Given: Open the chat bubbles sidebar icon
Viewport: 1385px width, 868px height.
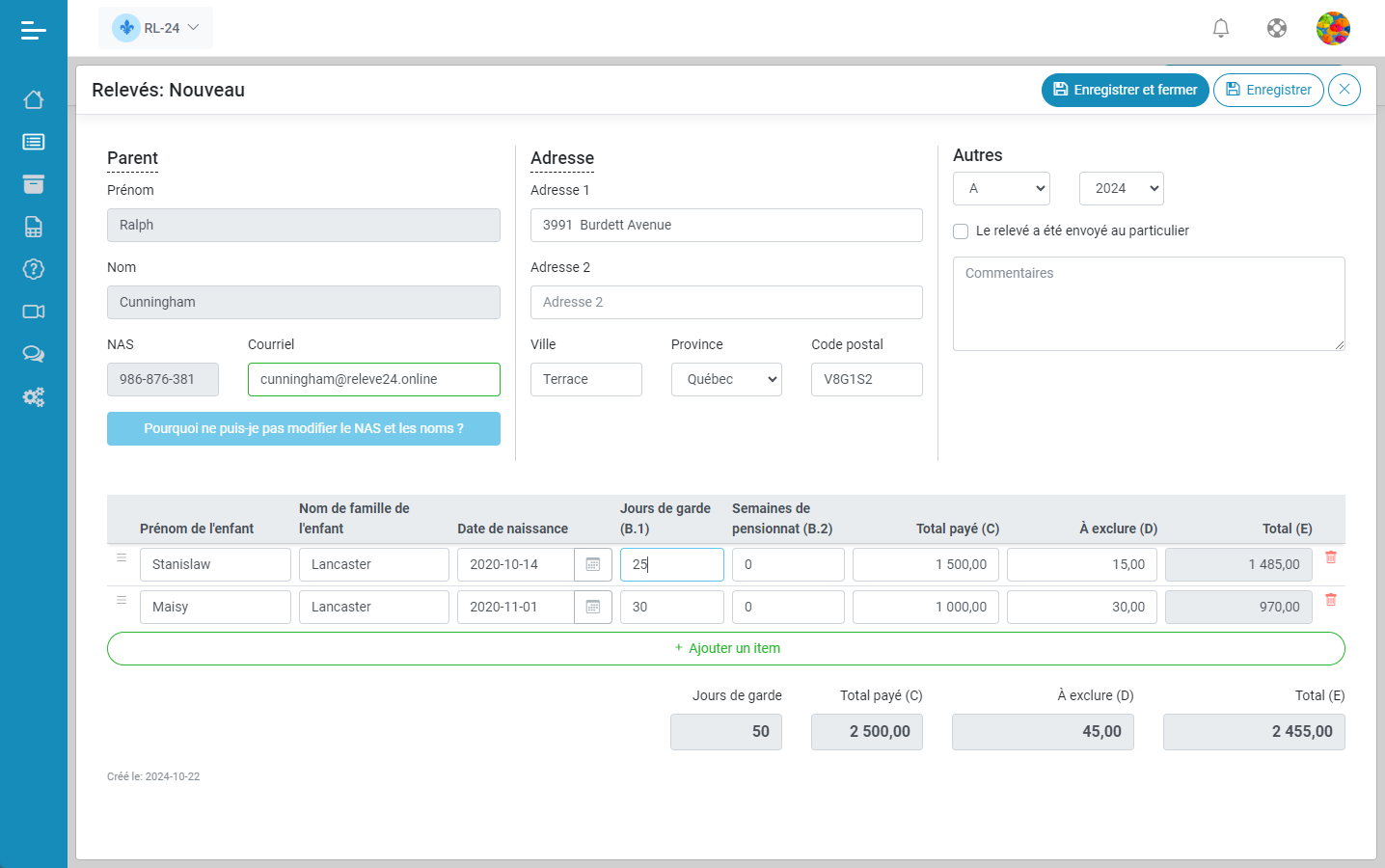Looking at the screenshot, I should pyautogui.click(x=34, y=354).
